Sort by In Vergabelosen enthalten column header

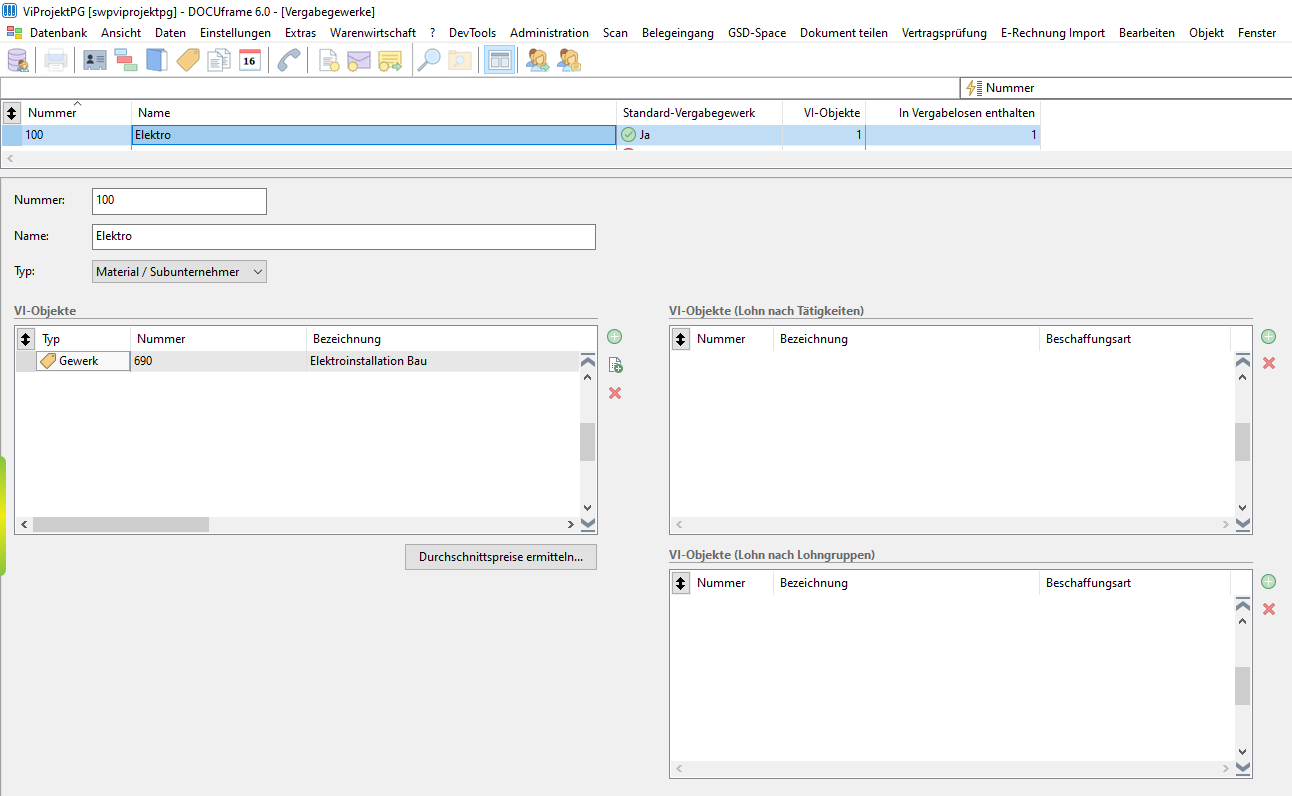[x=953, y=113]
